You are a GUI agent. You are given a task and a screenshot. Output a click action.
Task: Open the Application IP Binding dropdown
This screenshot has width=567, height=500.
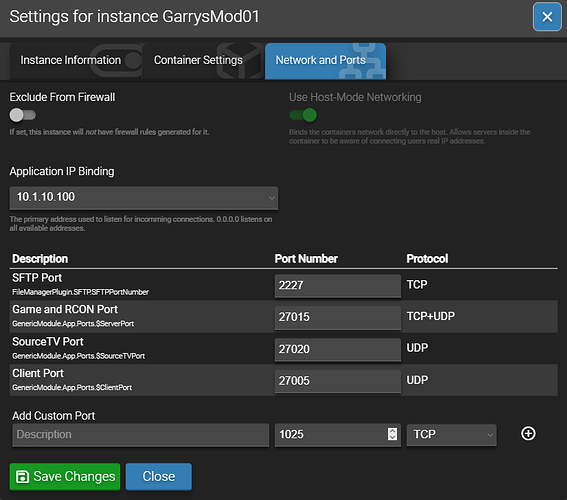point(144,198)
